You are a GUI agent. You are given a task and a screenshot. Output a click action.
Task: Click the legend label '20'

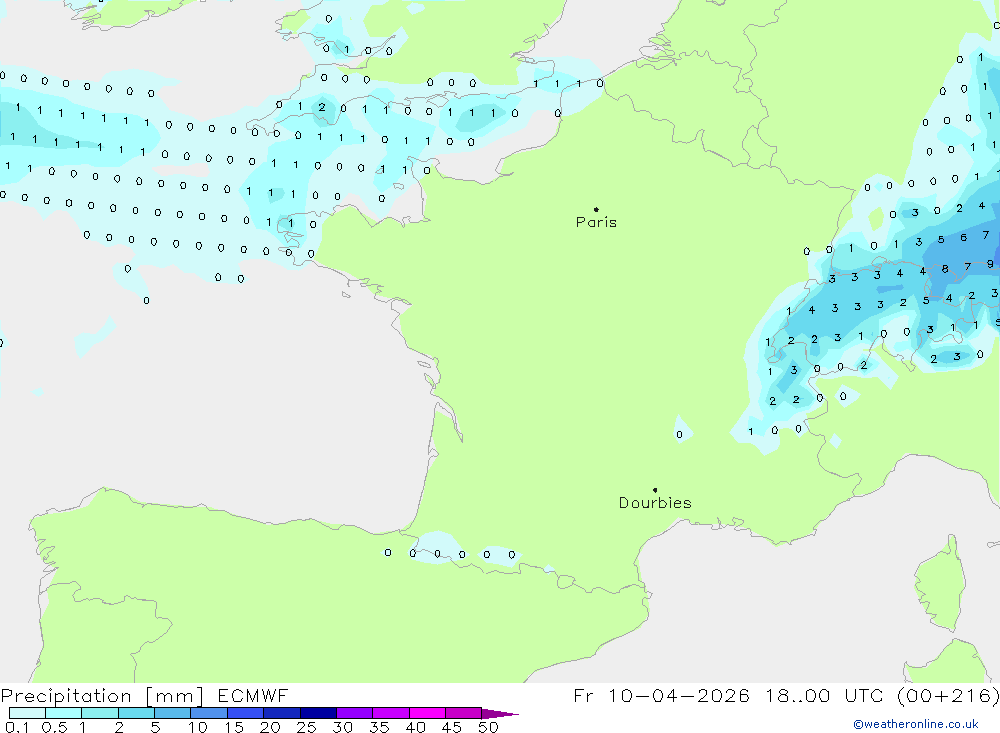click(x=270, y=727)
